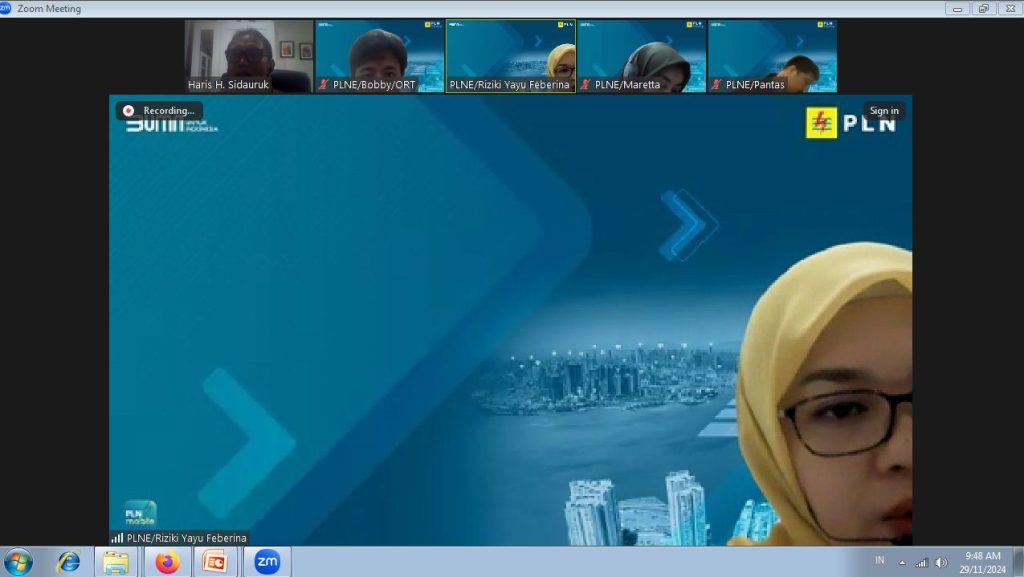Click the Zoom icon in the taskbar
This screenshot has width=1024, height=577.
coord(267,562)
